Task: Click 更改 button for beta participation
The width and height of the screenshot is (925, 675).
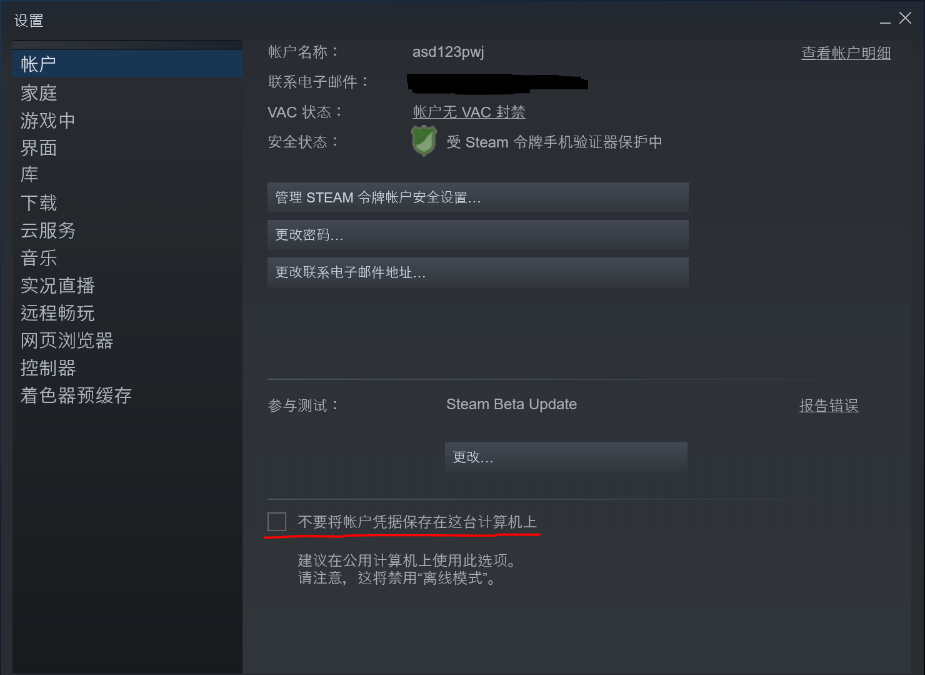Action: [x=566, y=457]
